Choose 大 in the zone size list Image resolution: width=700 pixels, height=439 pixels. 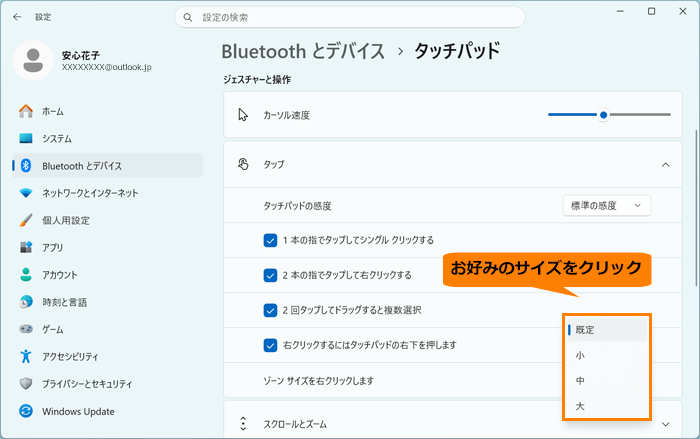pyautogui.click(x=607, y=406)
